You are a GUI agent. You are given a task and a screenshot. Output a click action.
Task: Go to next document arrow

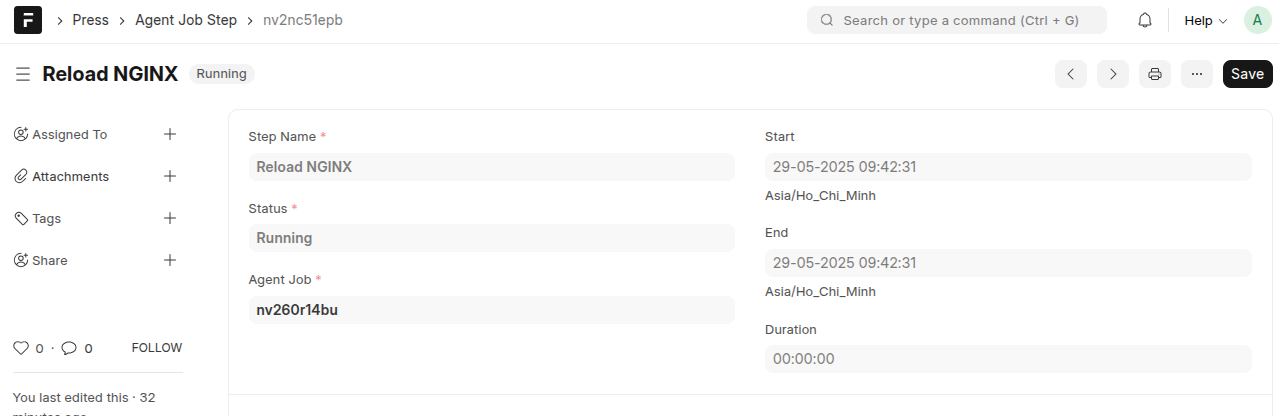point(1113,74)
